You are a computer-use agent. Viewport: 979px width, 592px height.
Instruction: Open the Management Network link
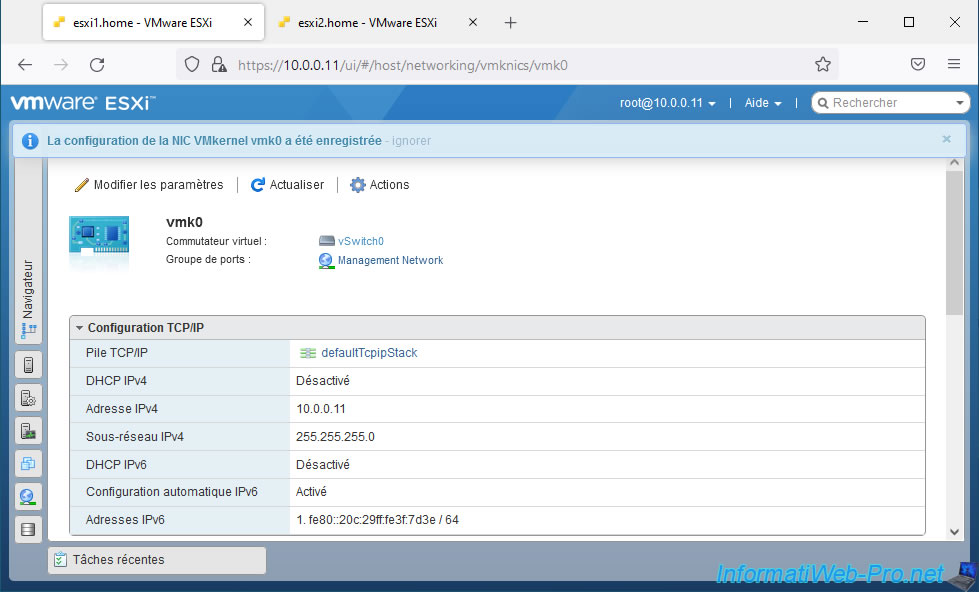(x=390, y=260)
